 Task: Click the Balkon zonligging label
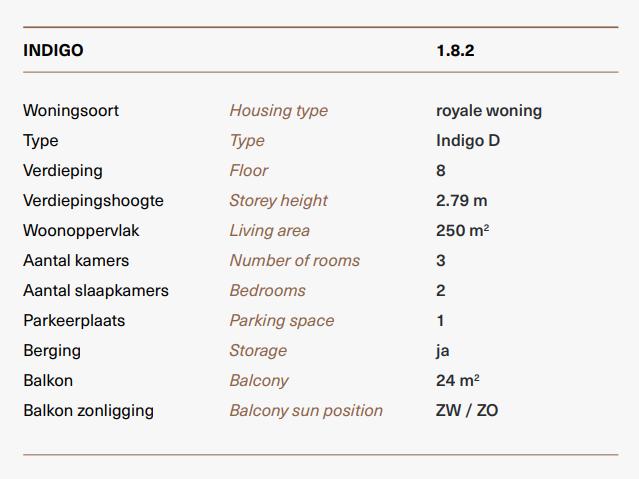(88, 411)
